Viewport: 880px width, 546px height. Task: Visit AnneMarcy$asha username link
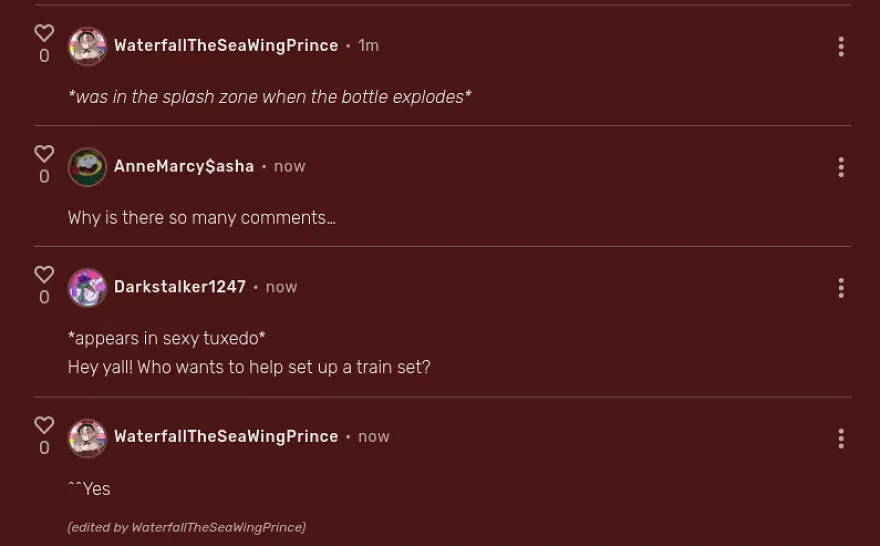(x=184, y=167)
